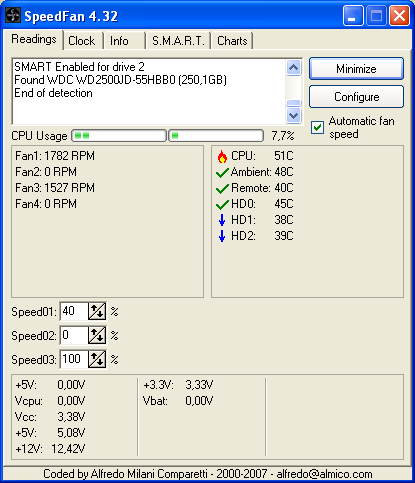Image resolution: width=415 pixels, height=483 pixels.
Task: Click the green checkmark beside HD0
Action: pos(222,204)
